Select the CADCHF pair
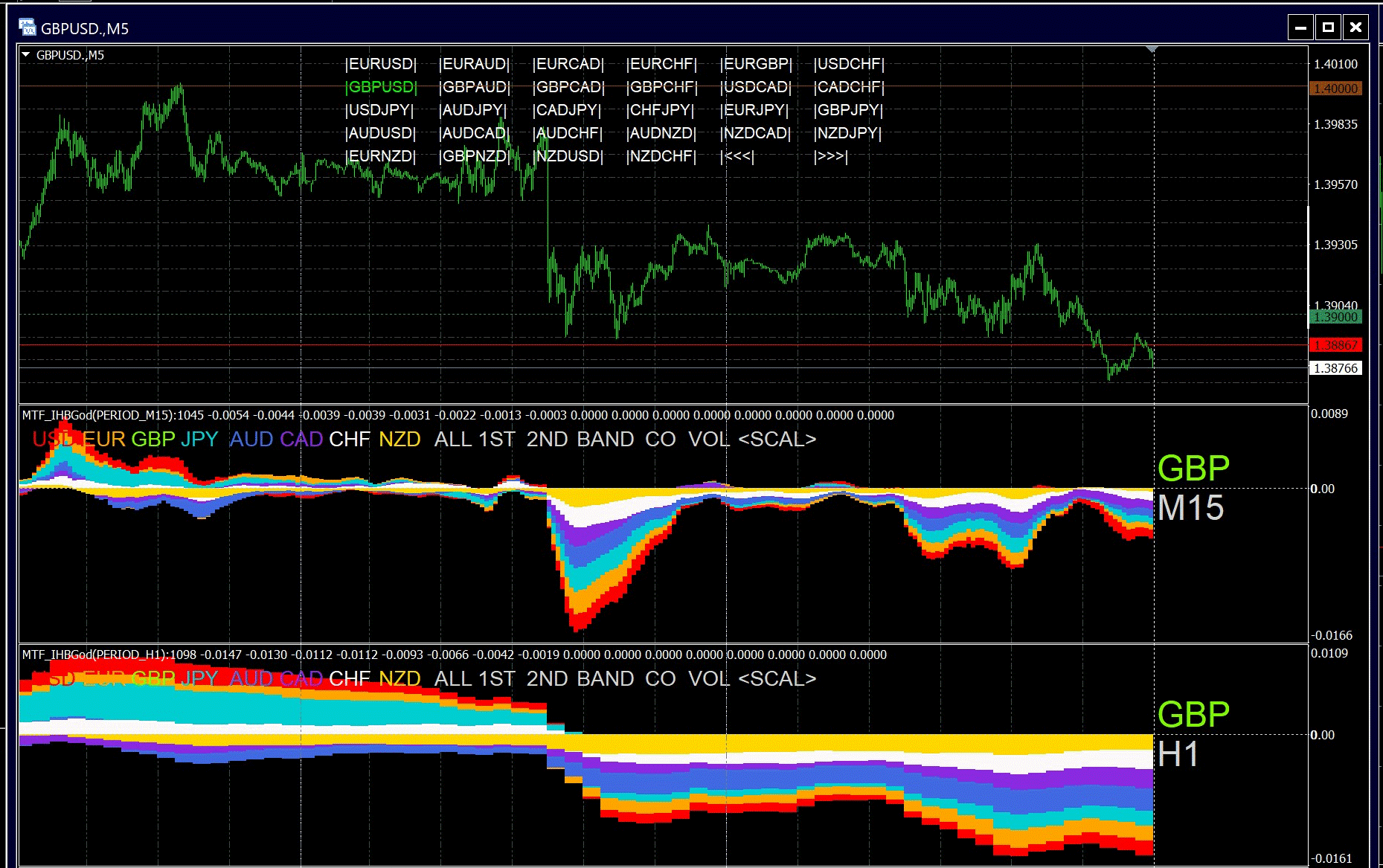This screenshot has height=868, width=1383. [x=849, y=87]
